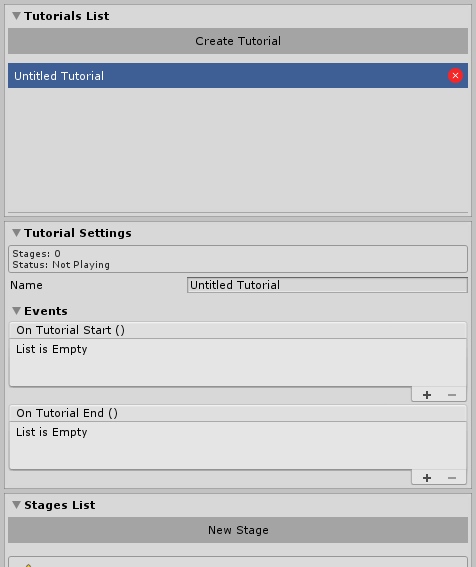The height and width of the screenshot is (567, 476).
Task: Click the On Tutorial End () header
Action: [x=238, y=413]
